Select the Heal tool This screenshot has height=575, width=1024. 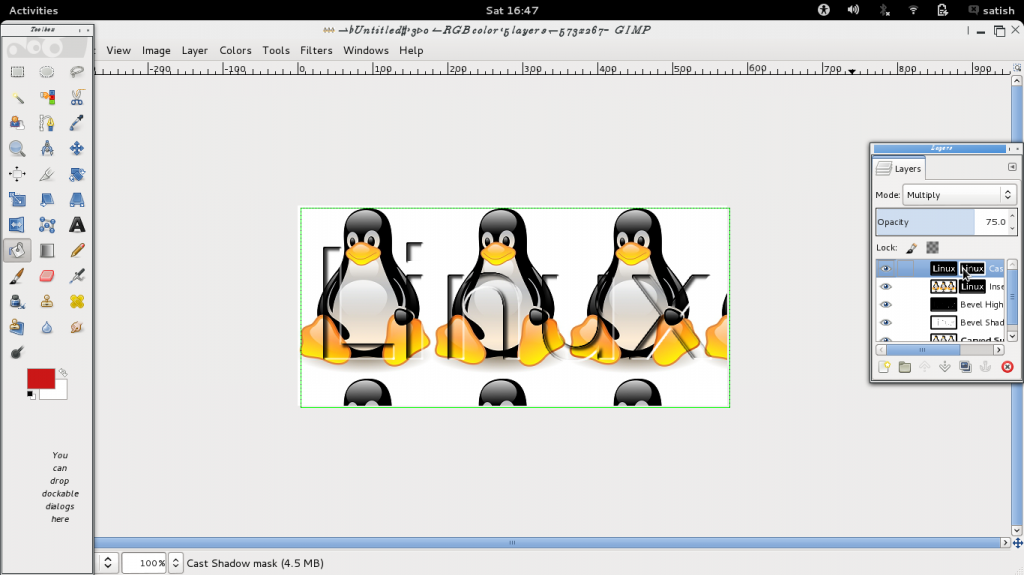tap(76, 301)
